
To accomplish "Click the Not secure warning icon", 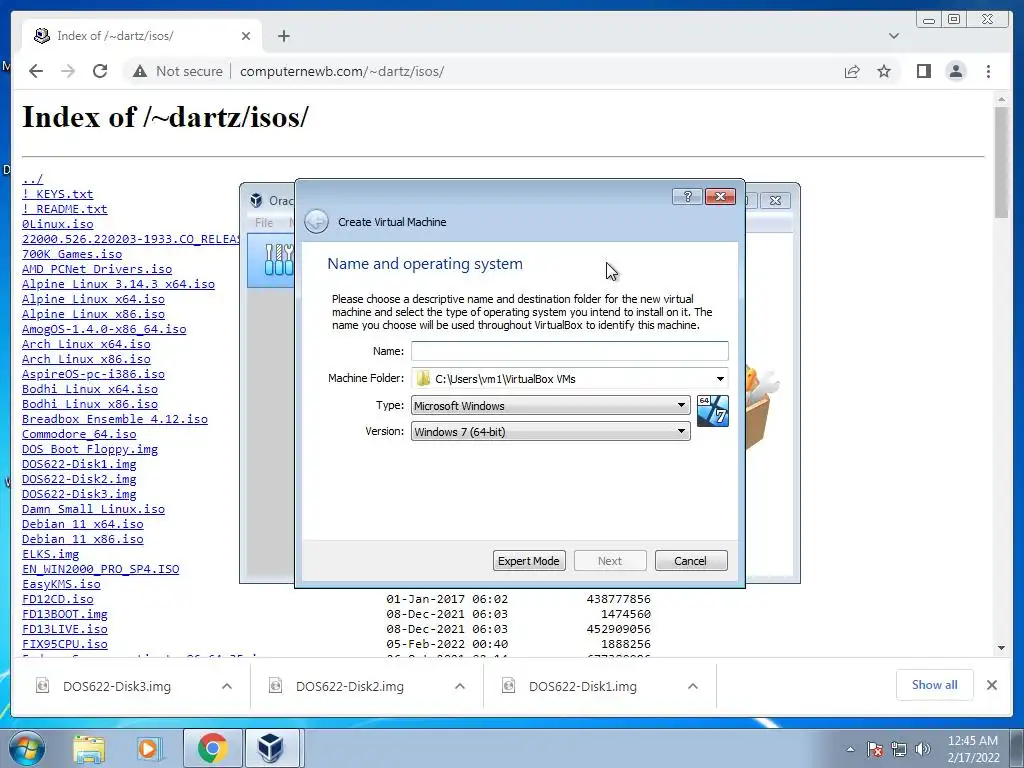I will [140, 71].
